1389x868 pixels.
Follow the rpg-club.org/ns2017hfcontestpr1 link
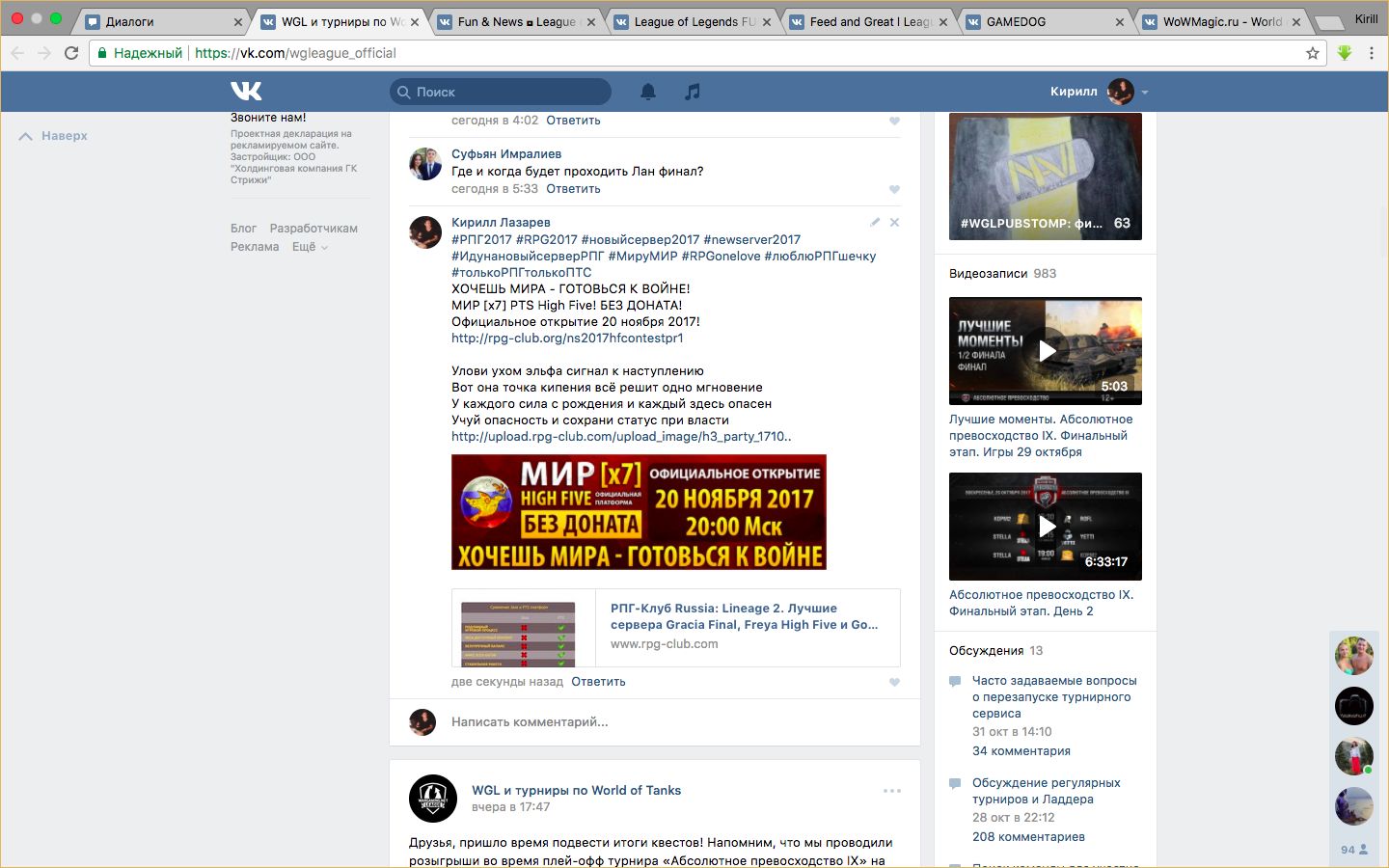tap(567, 339)
